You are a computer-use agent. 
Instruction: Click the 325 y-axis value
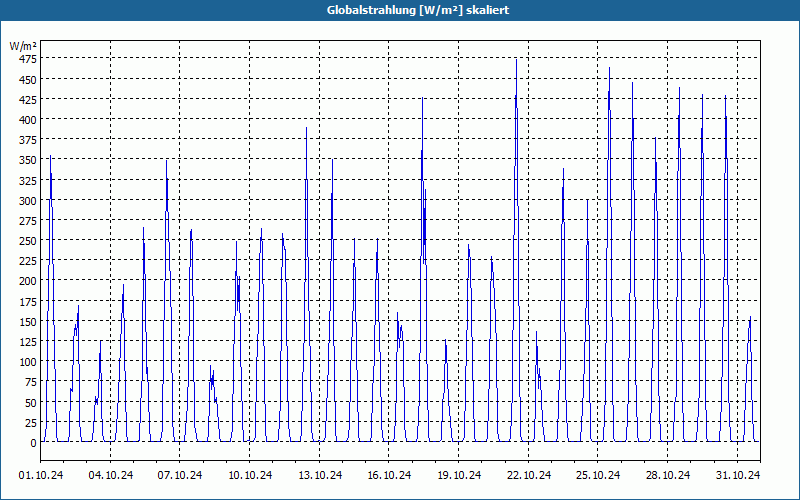point(28,180)
